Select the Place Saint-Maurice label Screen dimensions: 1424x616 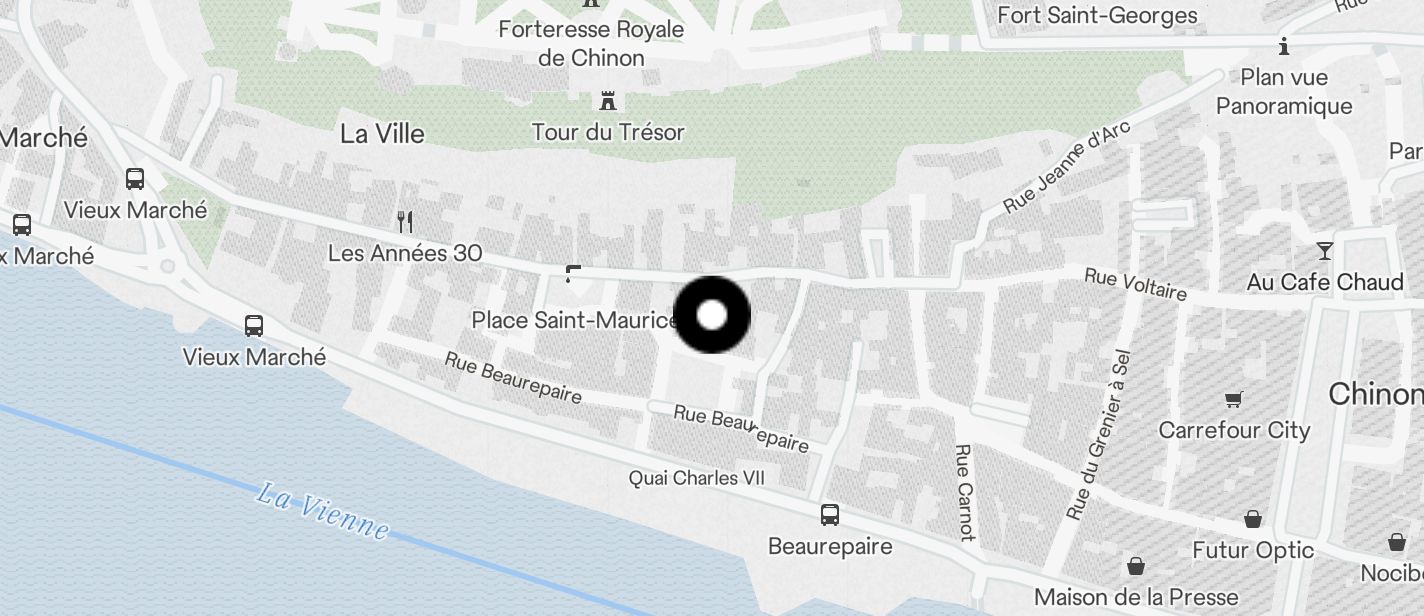pyautogui.click(x=575, y=320)
